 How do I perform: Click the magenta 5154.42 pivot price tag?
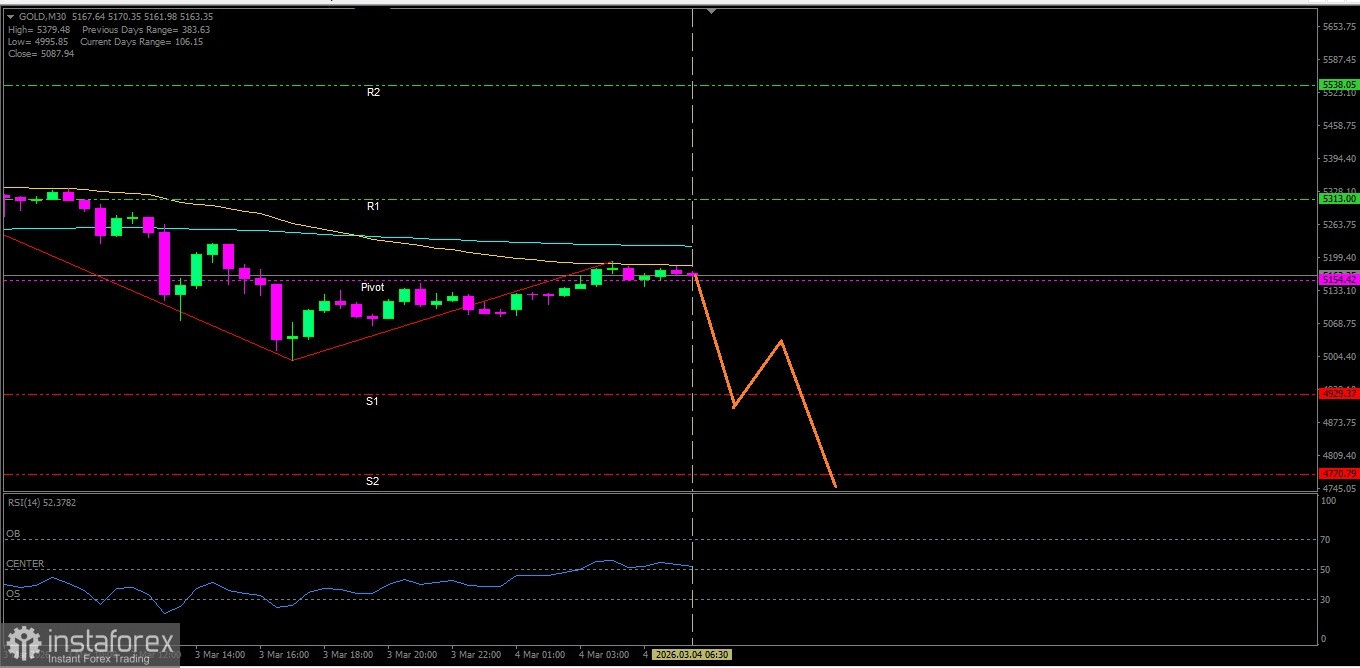pos(1337,280)
